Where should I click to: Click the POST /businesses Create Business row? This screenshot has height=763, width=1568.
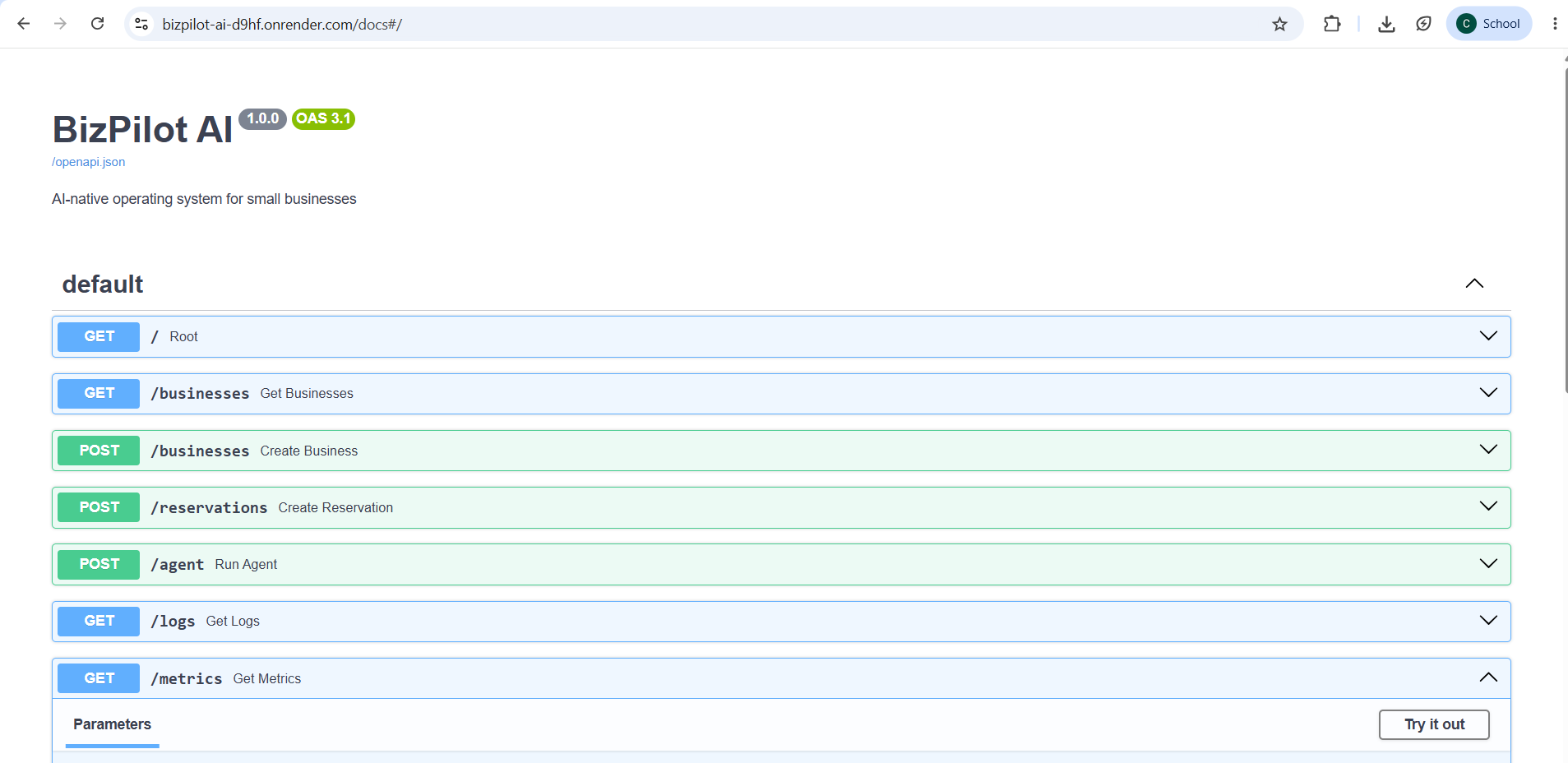pos(781,451)
